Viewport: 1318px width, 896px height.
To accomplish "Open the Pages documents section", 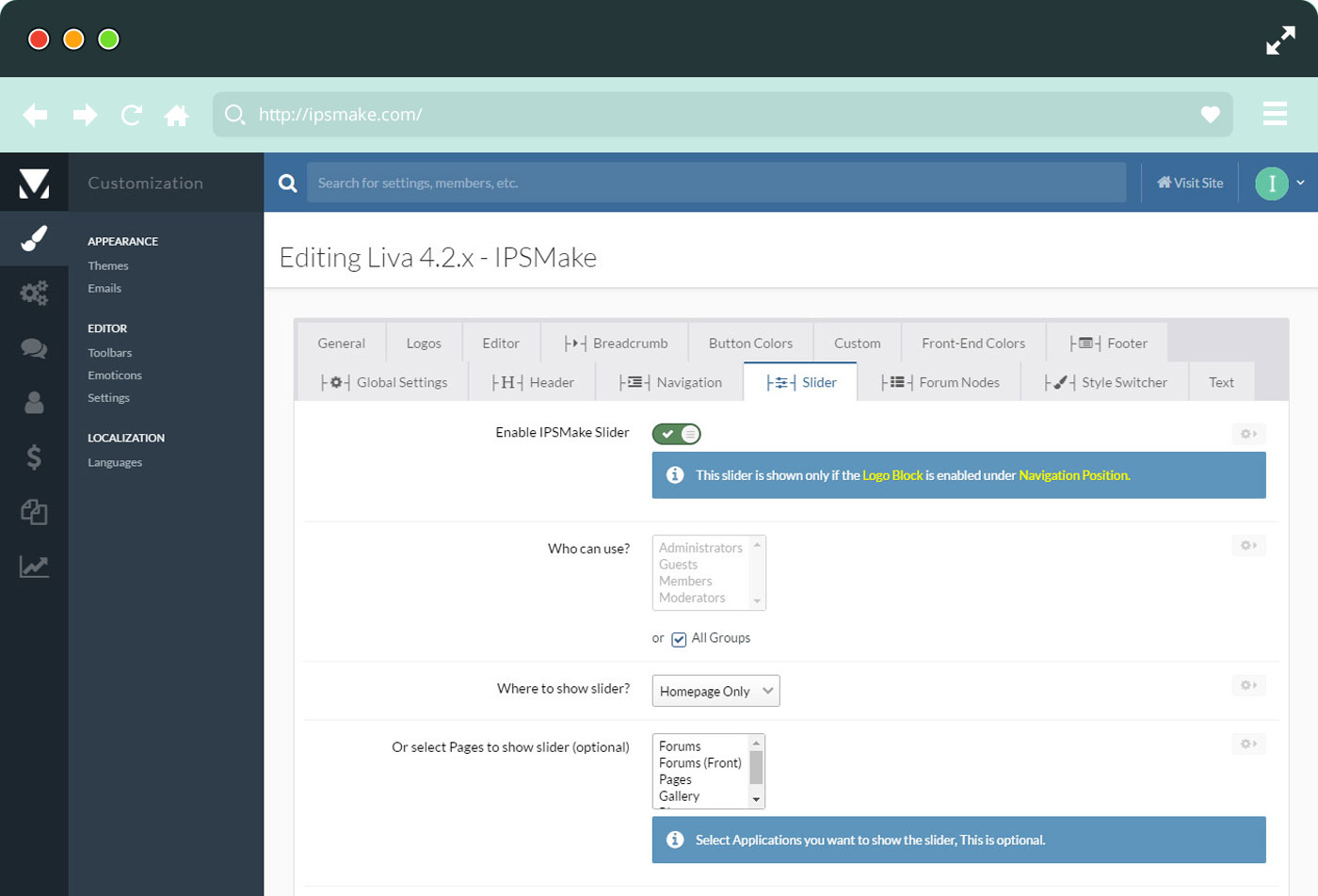I will point(34,512).
